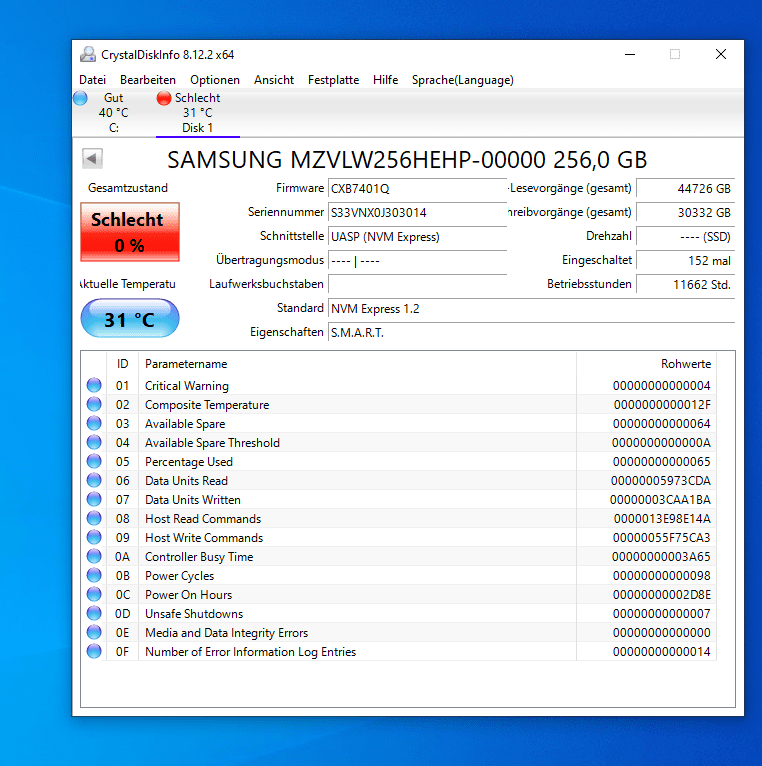Click the red Schlecht 0 % health button
The height and width of the screenshot is (766, 762).
130,232
